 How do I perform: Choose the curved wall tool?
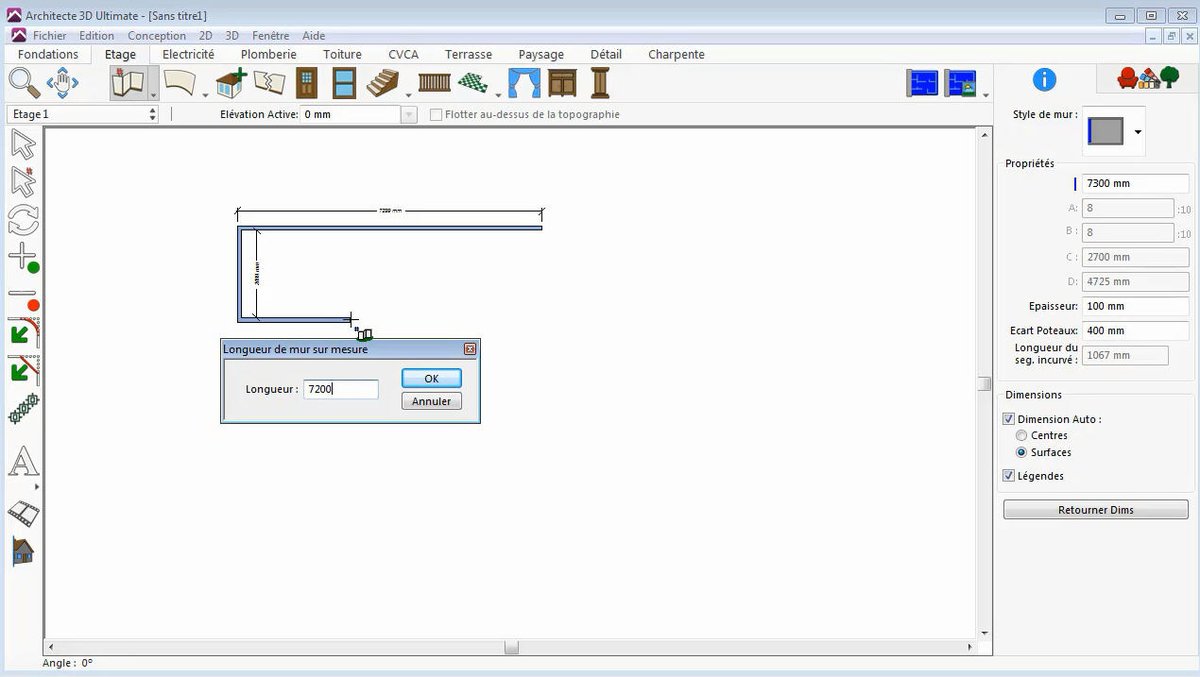pyautogui.click(x=180, y=82)
